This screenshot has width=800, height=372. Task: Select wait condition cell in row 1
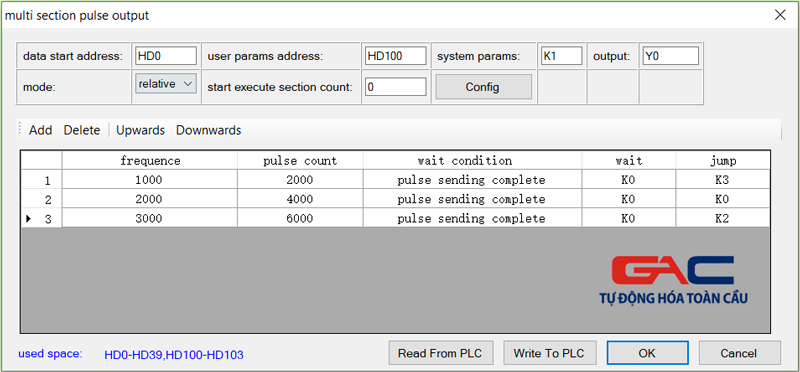[x=472, y=180]
